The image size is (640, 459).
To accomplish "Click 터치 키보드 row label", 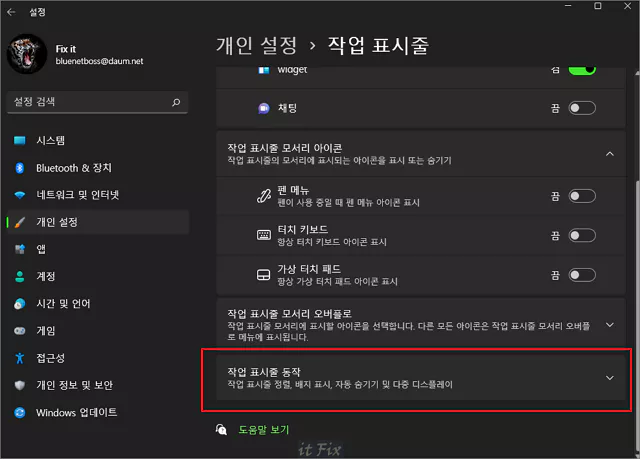I will pyautogui.click(x=303, y=230).
